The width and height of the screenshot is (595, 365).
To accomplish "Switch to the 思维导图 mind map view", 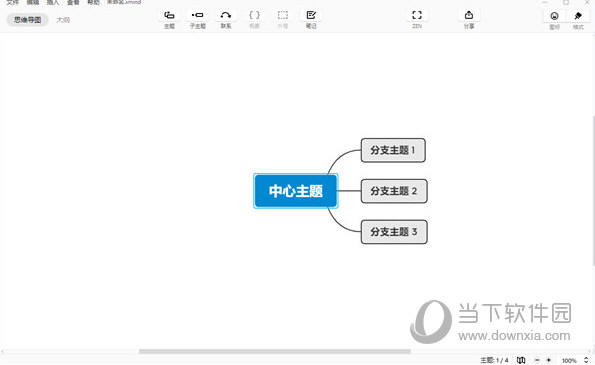I will point(27,20).
